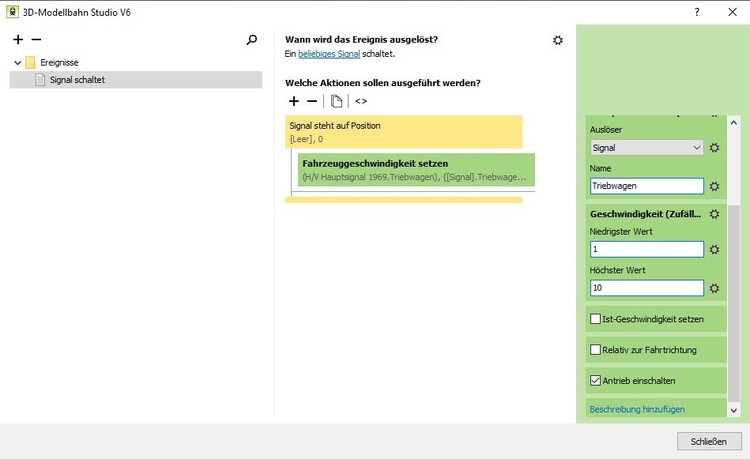
Task: Click Beschreibung hinzufügen link
Action: pos(637,409)
